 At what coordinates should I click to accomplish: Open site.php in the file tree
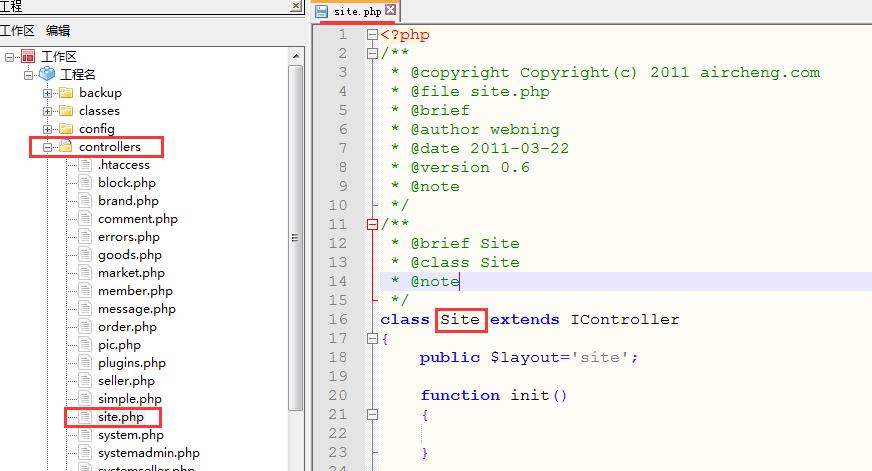pos(121,417)
